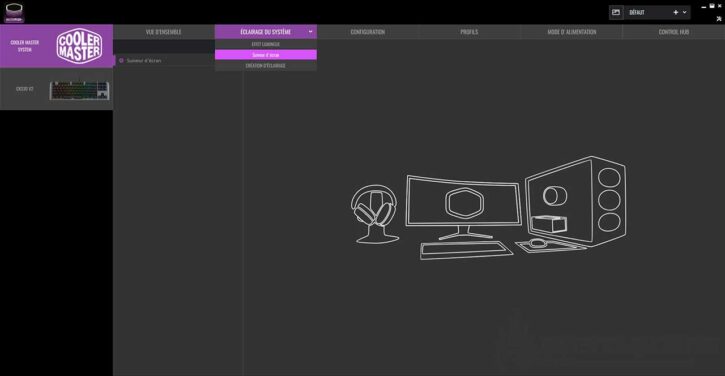The width and height of the screenshot is (725, 376).
Task: Choose CRÉATION D'ÉCLAIRAGE in the lighting menu
Action: [x=266, y=66]
